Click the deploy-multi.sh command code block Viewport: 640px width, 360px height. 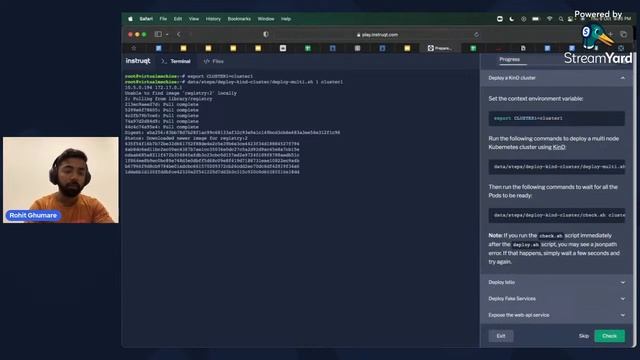(x=557, y=167)
